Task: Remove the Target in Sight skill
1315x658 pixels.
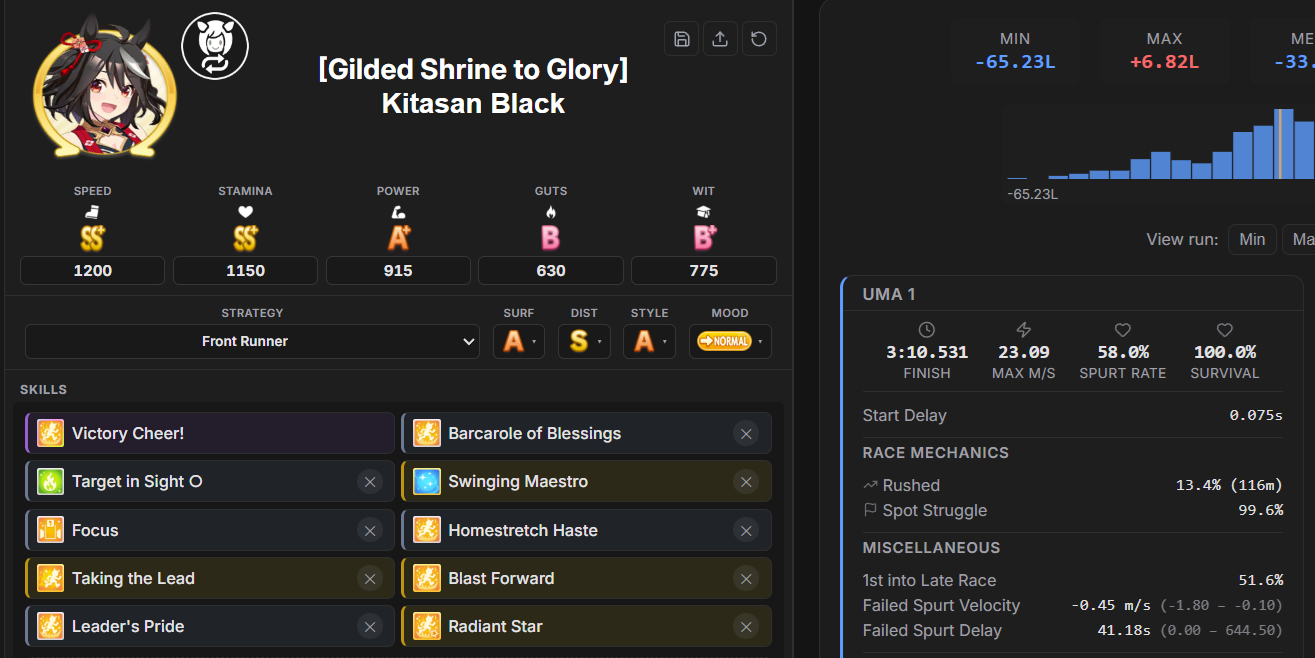Action: [x=369, y=481]
